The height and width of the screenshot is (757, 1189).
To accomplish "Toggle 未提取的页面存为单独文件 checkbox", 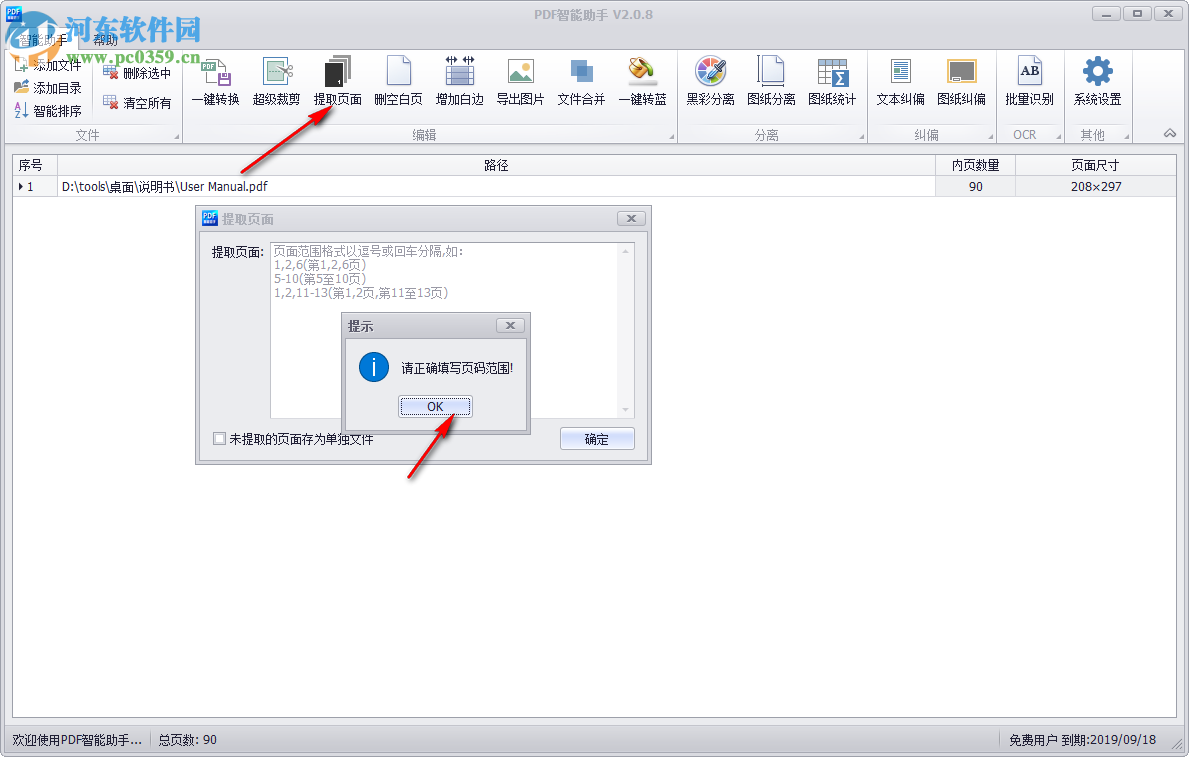I will tap(219, 438).
